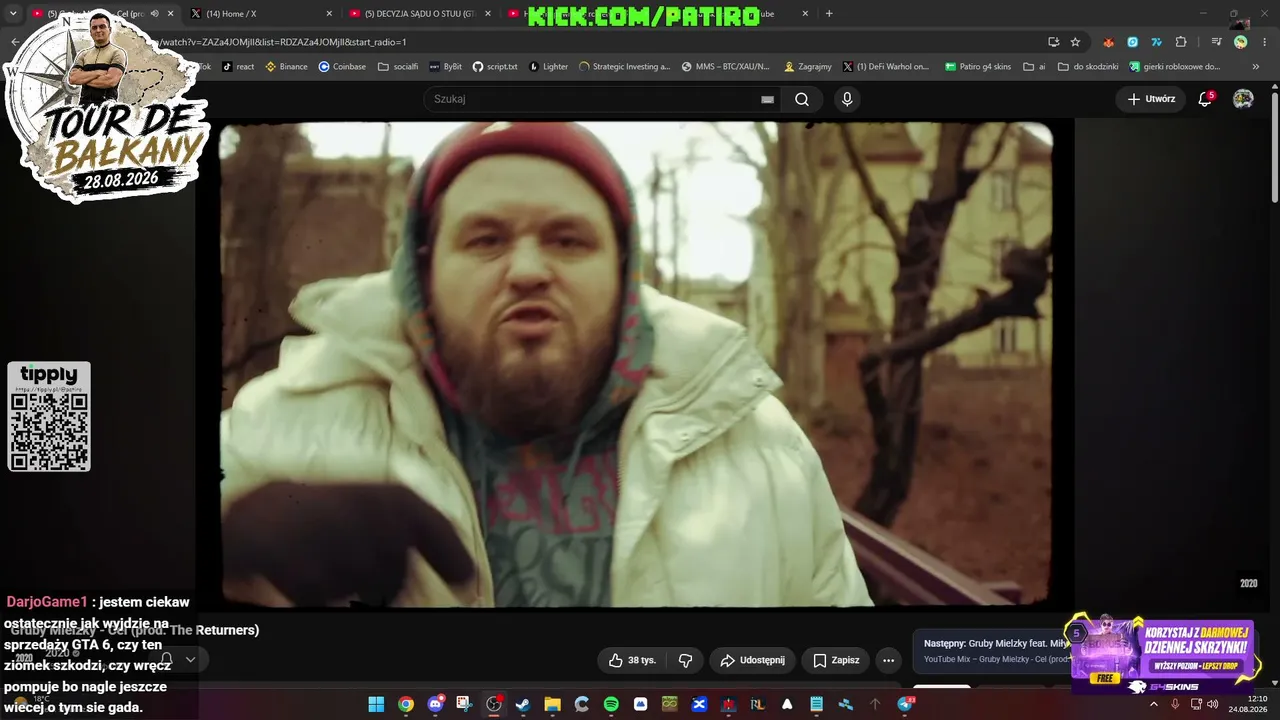1280x720 pixels.
Task: Click the Tipply QR code widget
Action: tap(49, 416)
